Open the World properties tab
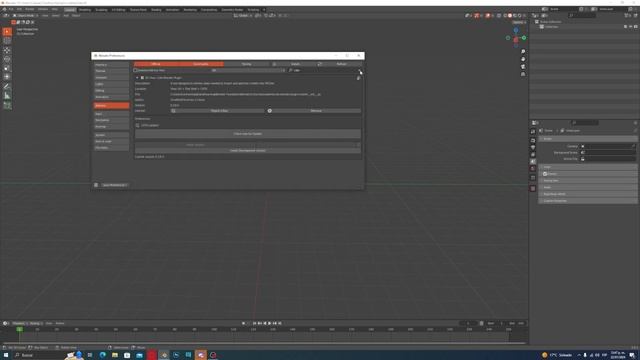 [533, 169]
